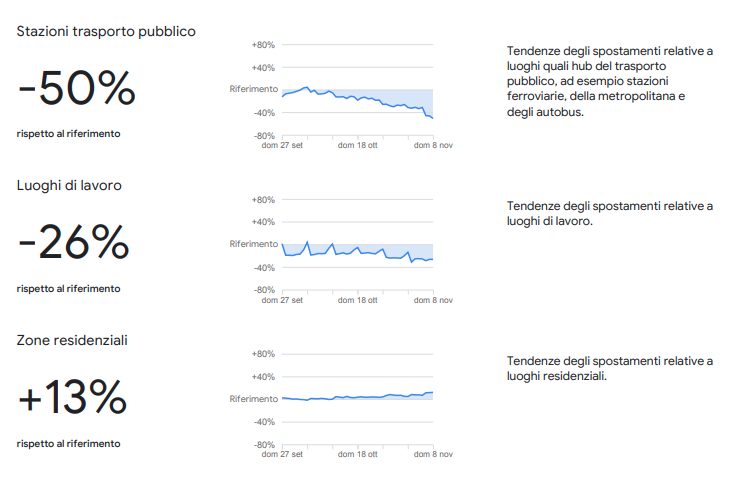Click "rispetto al riferimento" below -50%
This screenshot has height=497, width=744.
click(x=68, y=134)
